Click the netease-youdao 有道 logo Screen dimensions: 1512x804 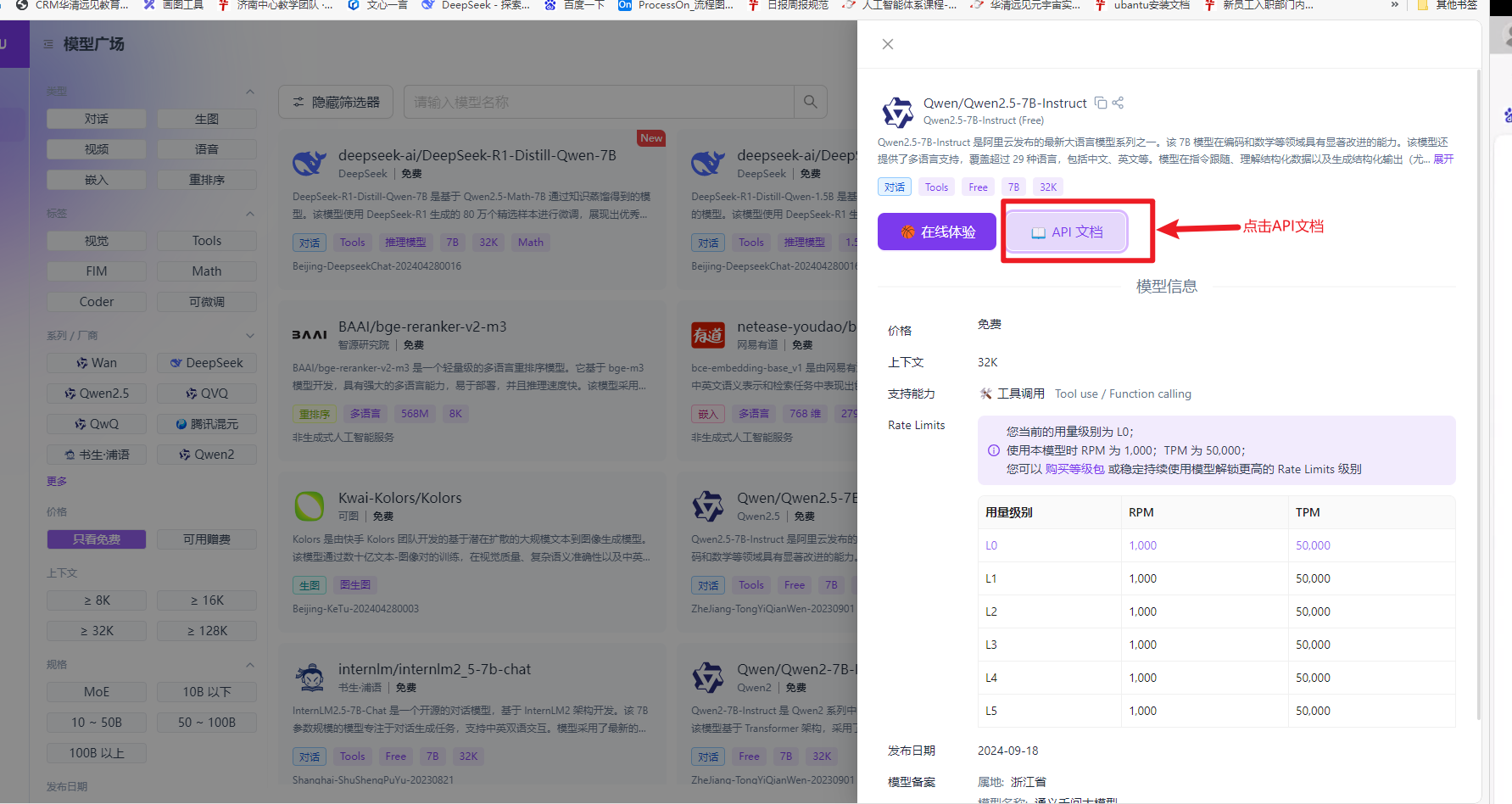point(708,334)
